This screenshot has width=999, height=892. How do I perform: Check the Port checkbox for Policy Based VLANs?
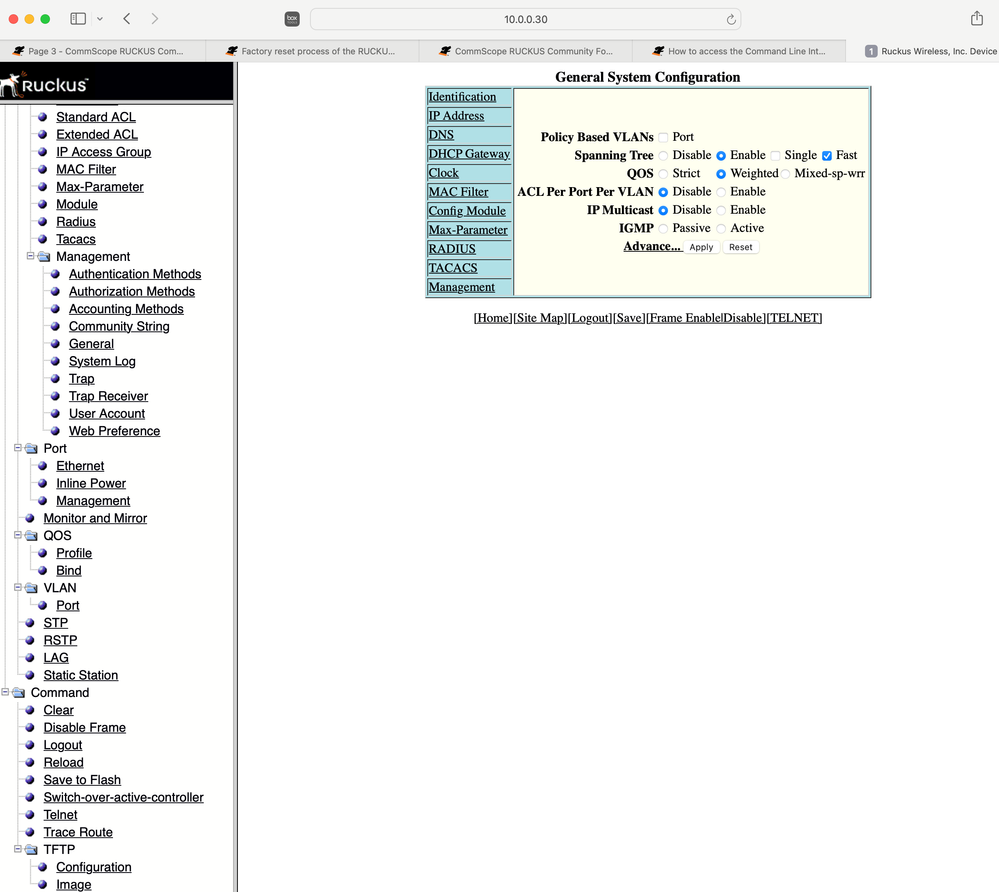[661, 137]
